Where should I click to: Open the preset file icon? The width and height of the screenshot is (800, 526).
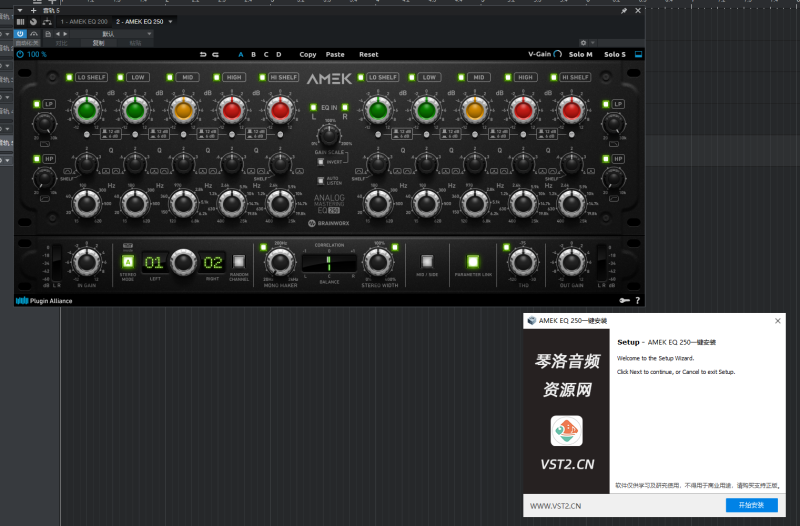click(x=48, y=34)
